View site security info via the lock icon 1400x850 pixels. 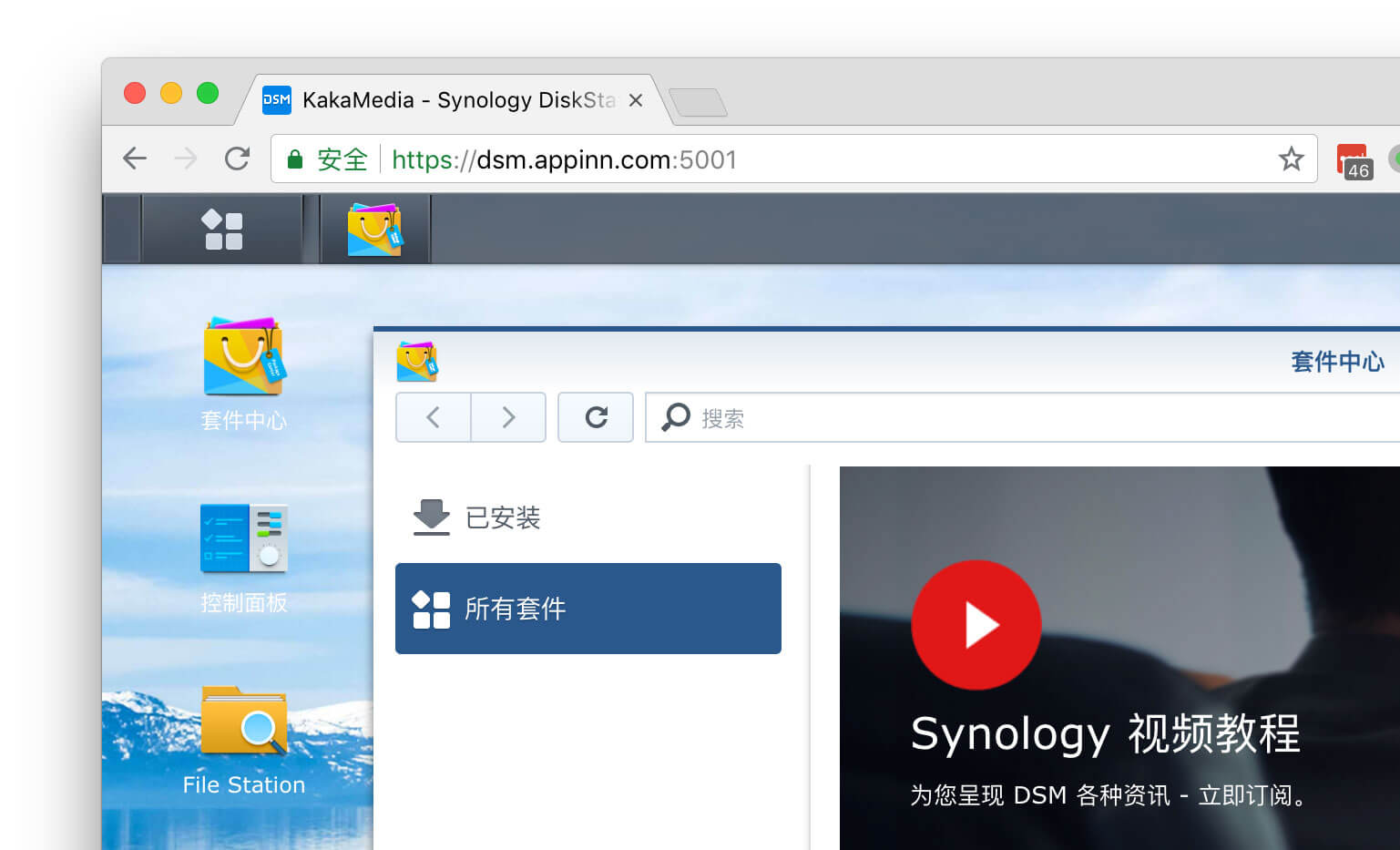pyautogui.click(x=294, y=159)
